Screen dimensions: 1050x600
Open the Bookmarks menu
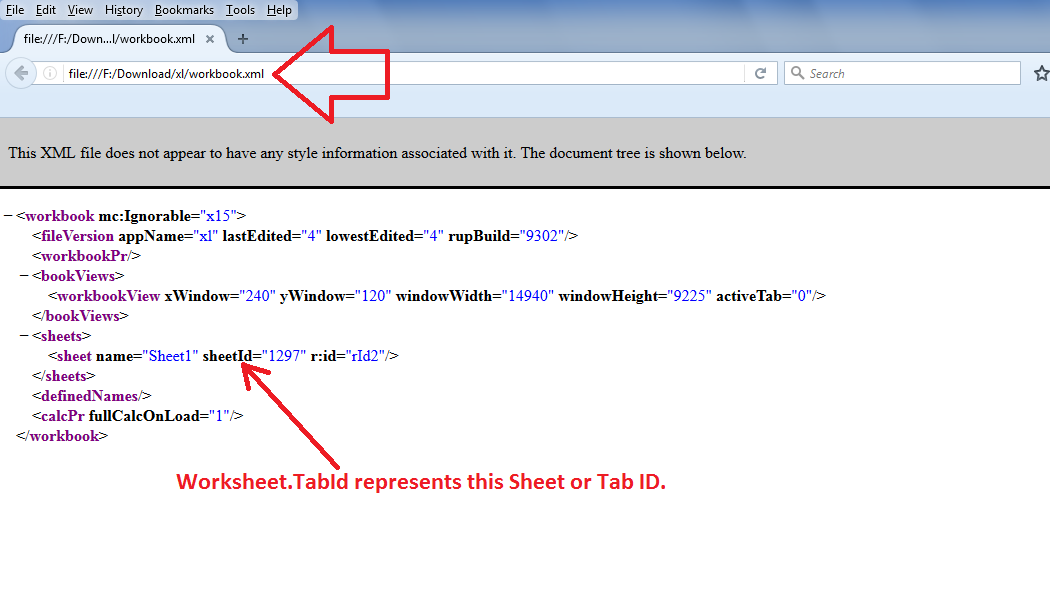coord(184,9)
